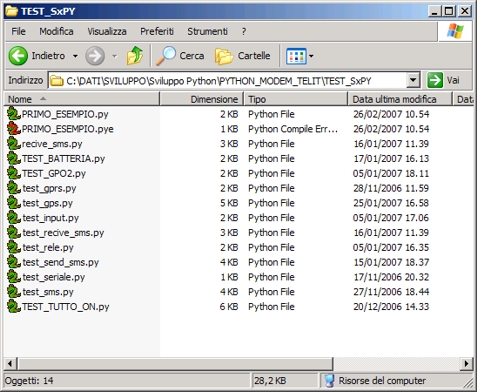Click the red PRIMO_ESEMPIO.pye error icon
Viewport: 477px width, 392px height.
click(x=14, y=129)
